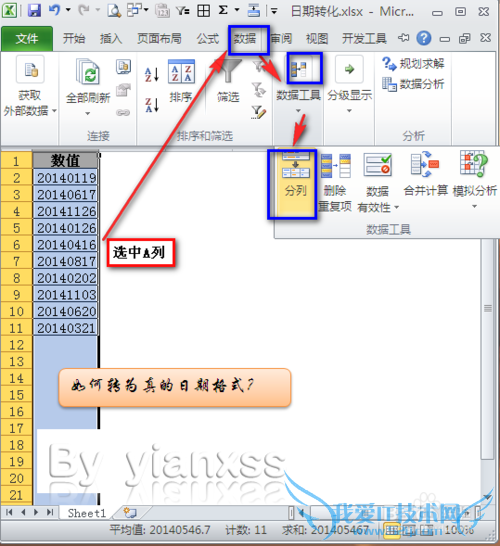This screenshot has height=546, width=500.
Task: Switch to Data (数据) tab
Action: click(x=245, y=38)
